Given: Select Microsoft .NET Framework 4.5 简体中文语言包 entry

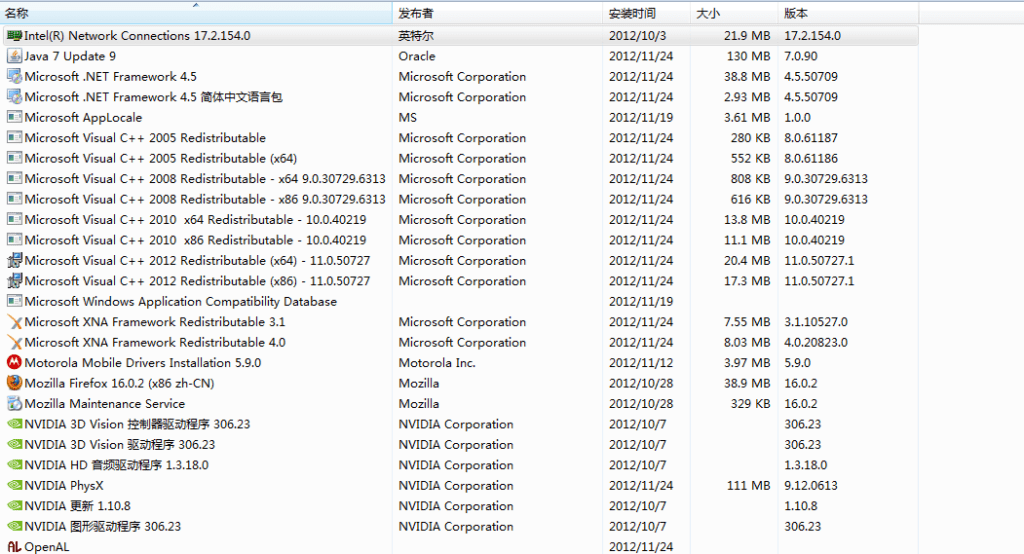Looking at the screenshot, I should coord(153,97).
